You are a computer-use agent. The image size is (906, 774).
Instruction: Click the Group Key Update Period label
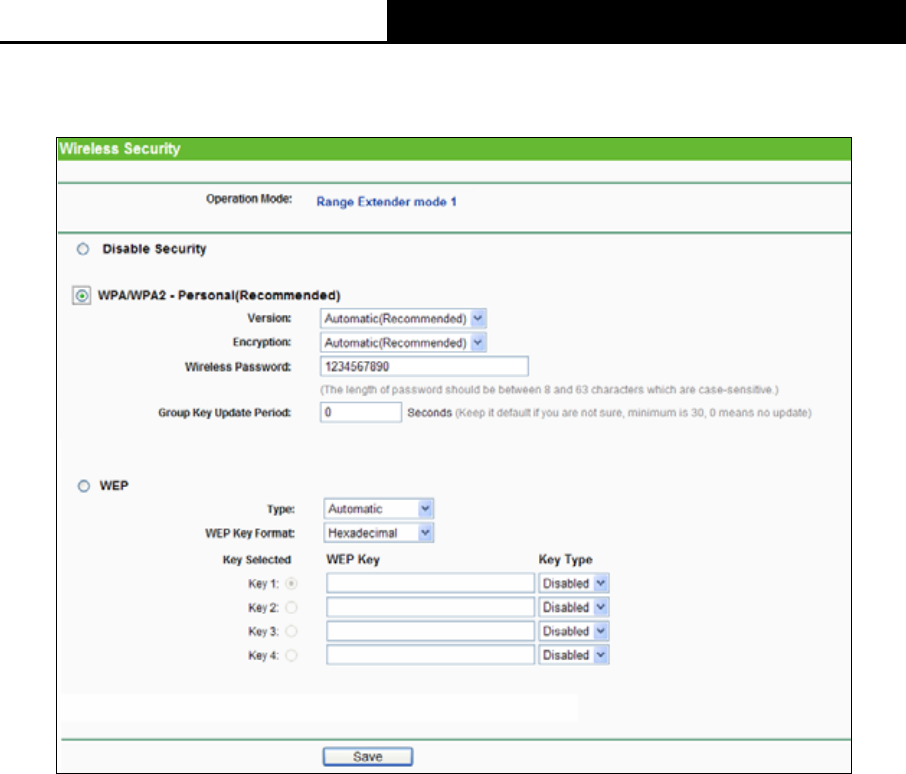[x=225, y=413]
